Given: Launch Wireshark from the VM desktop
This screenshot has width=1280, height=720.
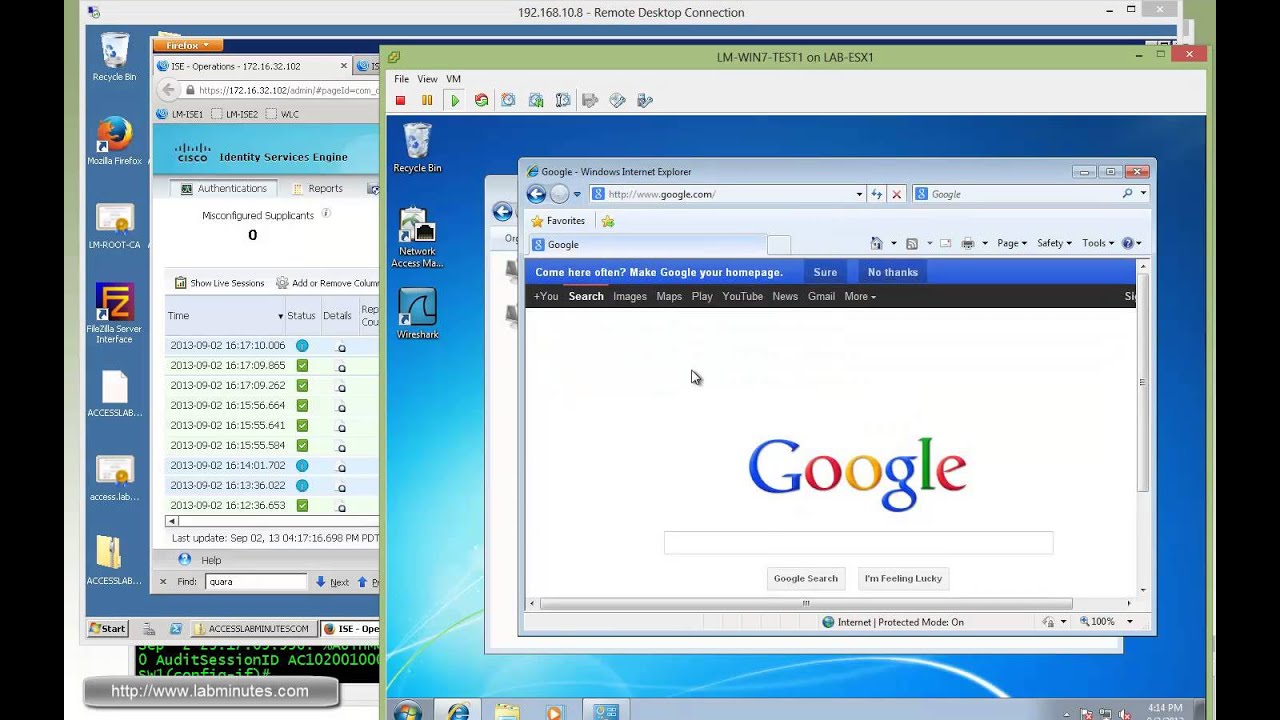Looking at the screenshot, I should click(417, 314).
